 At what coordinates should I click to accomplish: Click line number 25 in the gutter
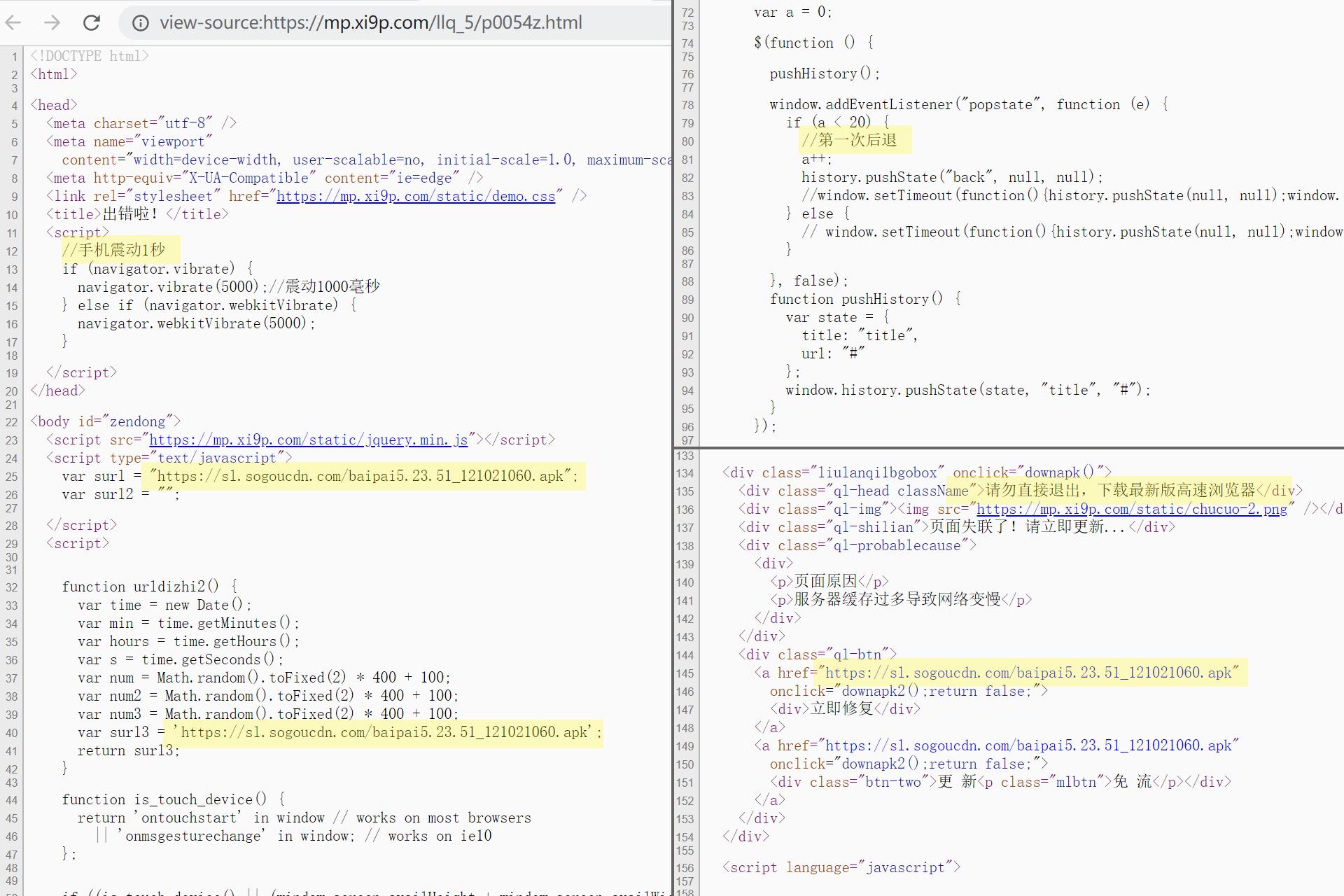tap(12, 477)
